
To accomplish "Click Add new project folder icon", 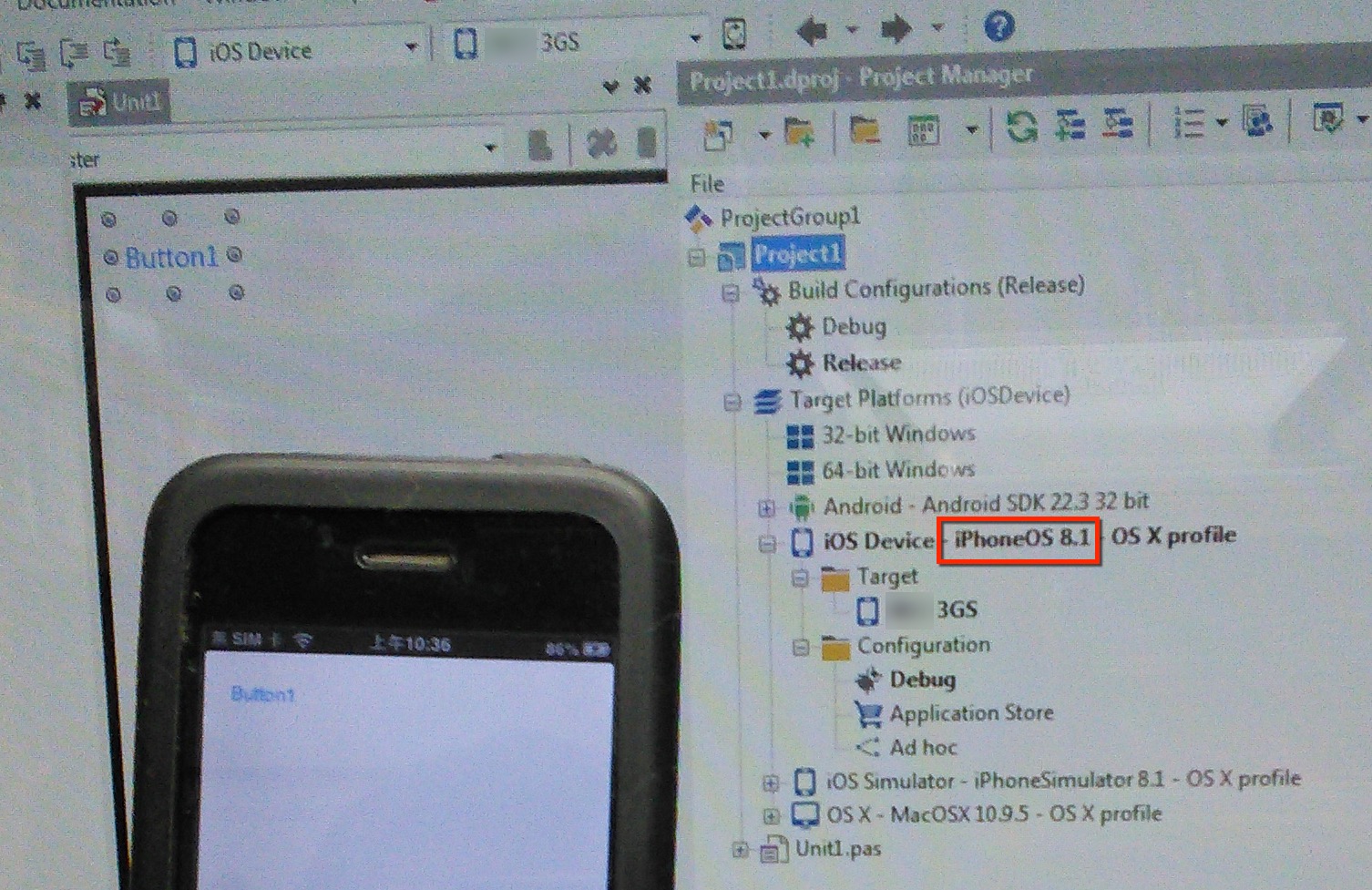I will coord(799,133).
